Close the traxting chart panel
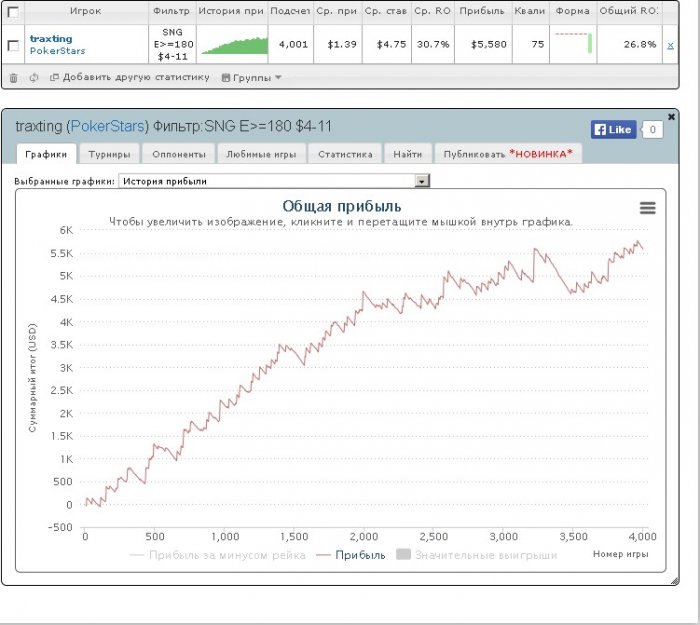This screenshot has width=700, height=625. pyautogui.click(x=671, y=117)
